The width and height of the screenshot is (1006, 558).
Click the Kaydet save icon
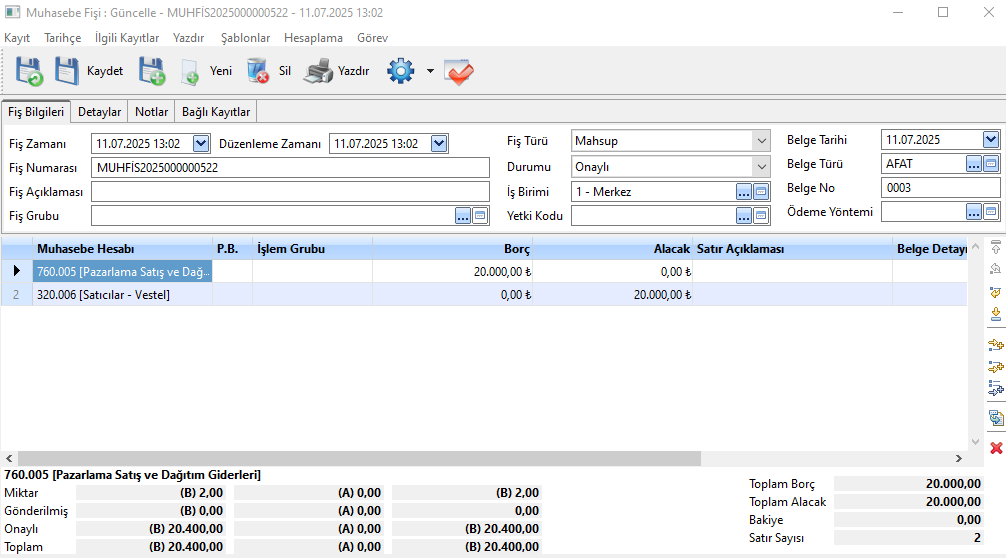tap(67, 71)
